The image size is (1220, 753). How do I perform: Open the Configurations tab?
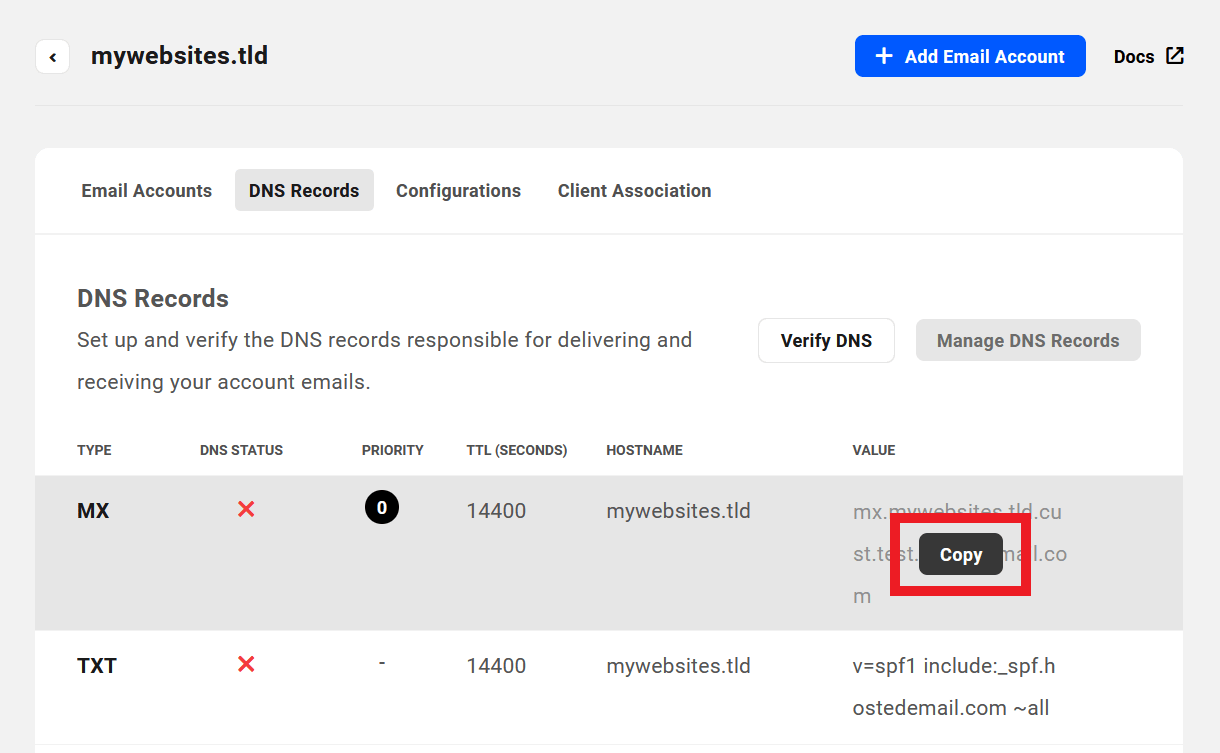click(458, 190)
